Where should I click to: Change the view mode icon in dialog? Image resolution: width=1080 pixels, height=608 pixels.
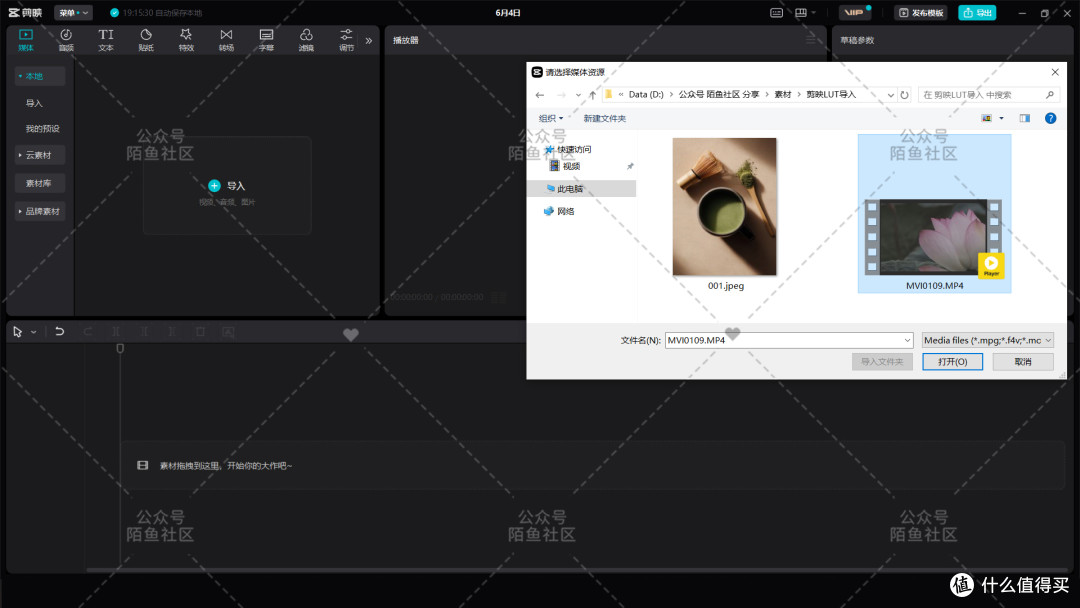tap(986, 118)
